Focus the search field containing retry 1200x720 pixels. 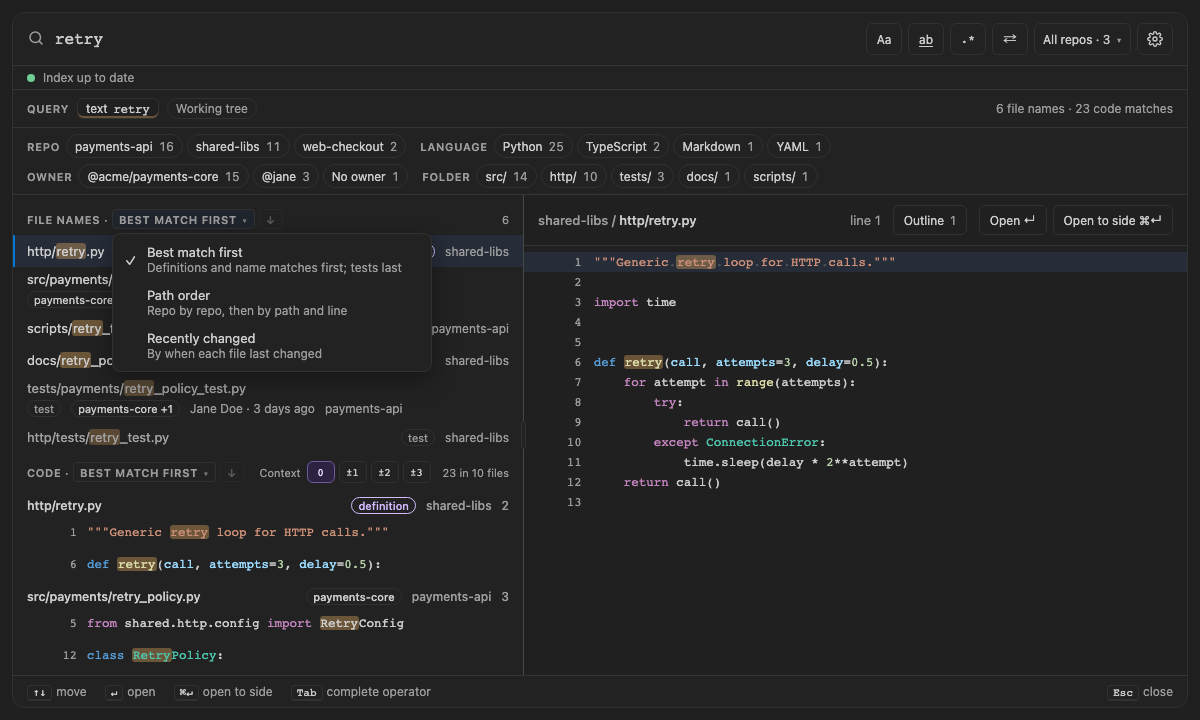(450, 39)
